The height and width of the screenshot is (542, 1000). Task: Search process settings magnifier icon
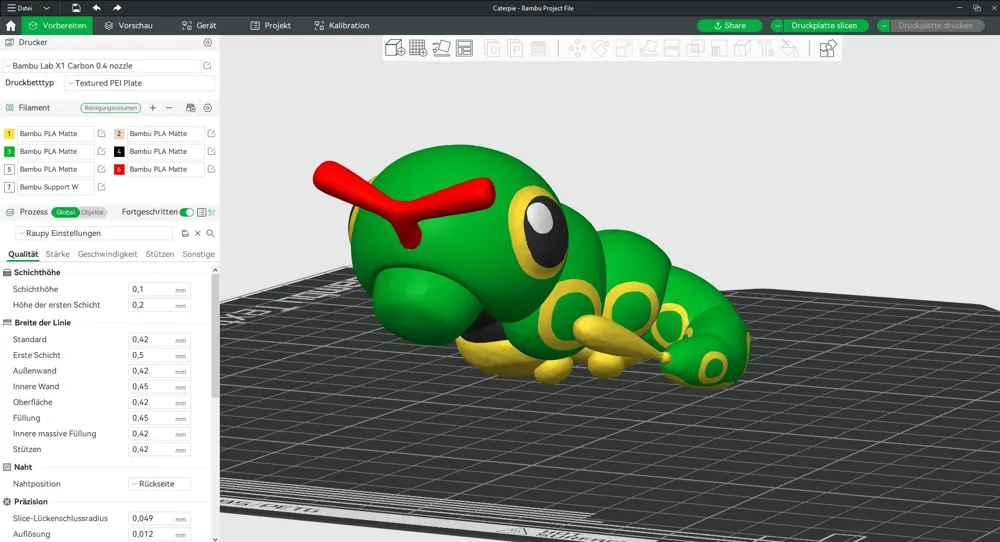pos(210,233)
